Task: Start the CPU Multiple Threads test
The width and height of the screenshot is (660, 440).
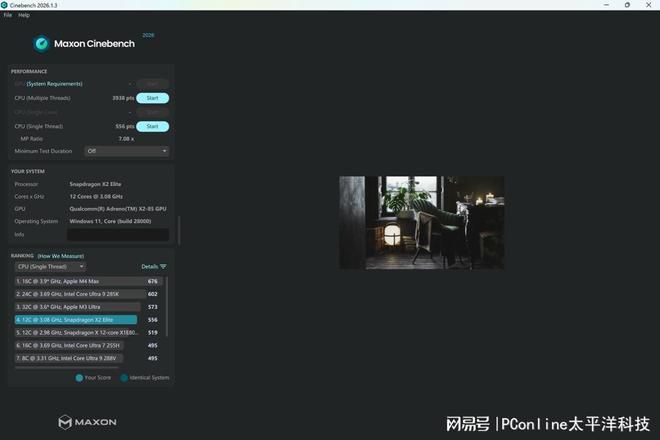Action: 152,98
